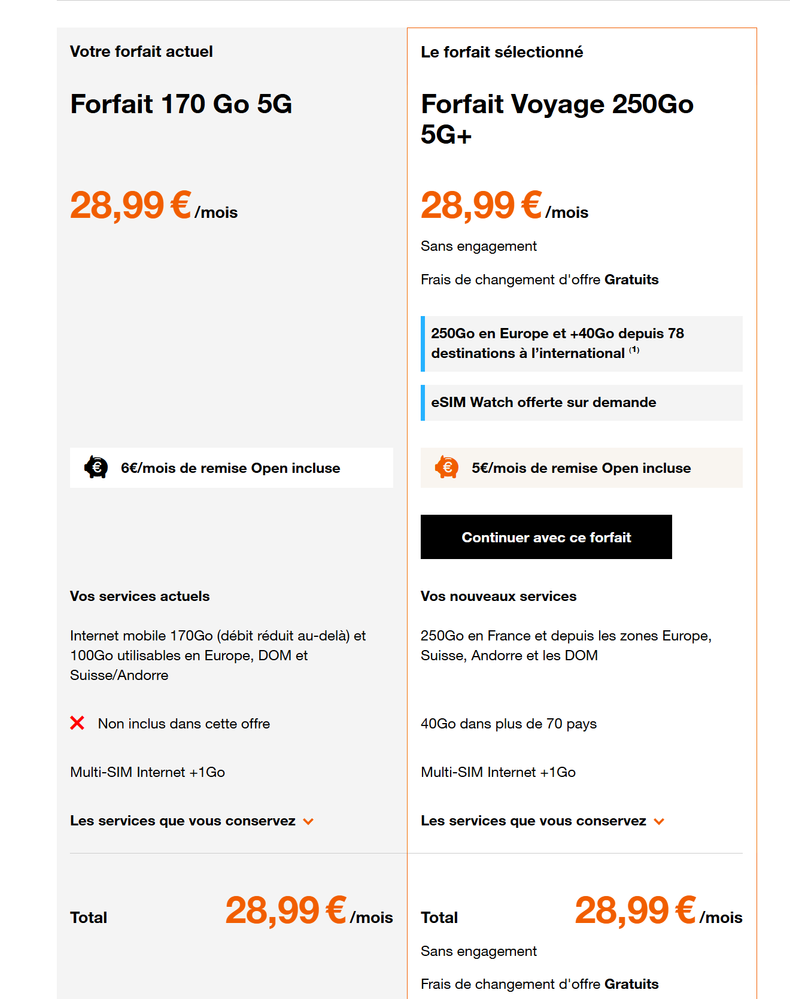This screenshot has width=790, height=999.
Task: Expand current plan 'Les services que vous conservez'
Action: [x=192, y=821]
